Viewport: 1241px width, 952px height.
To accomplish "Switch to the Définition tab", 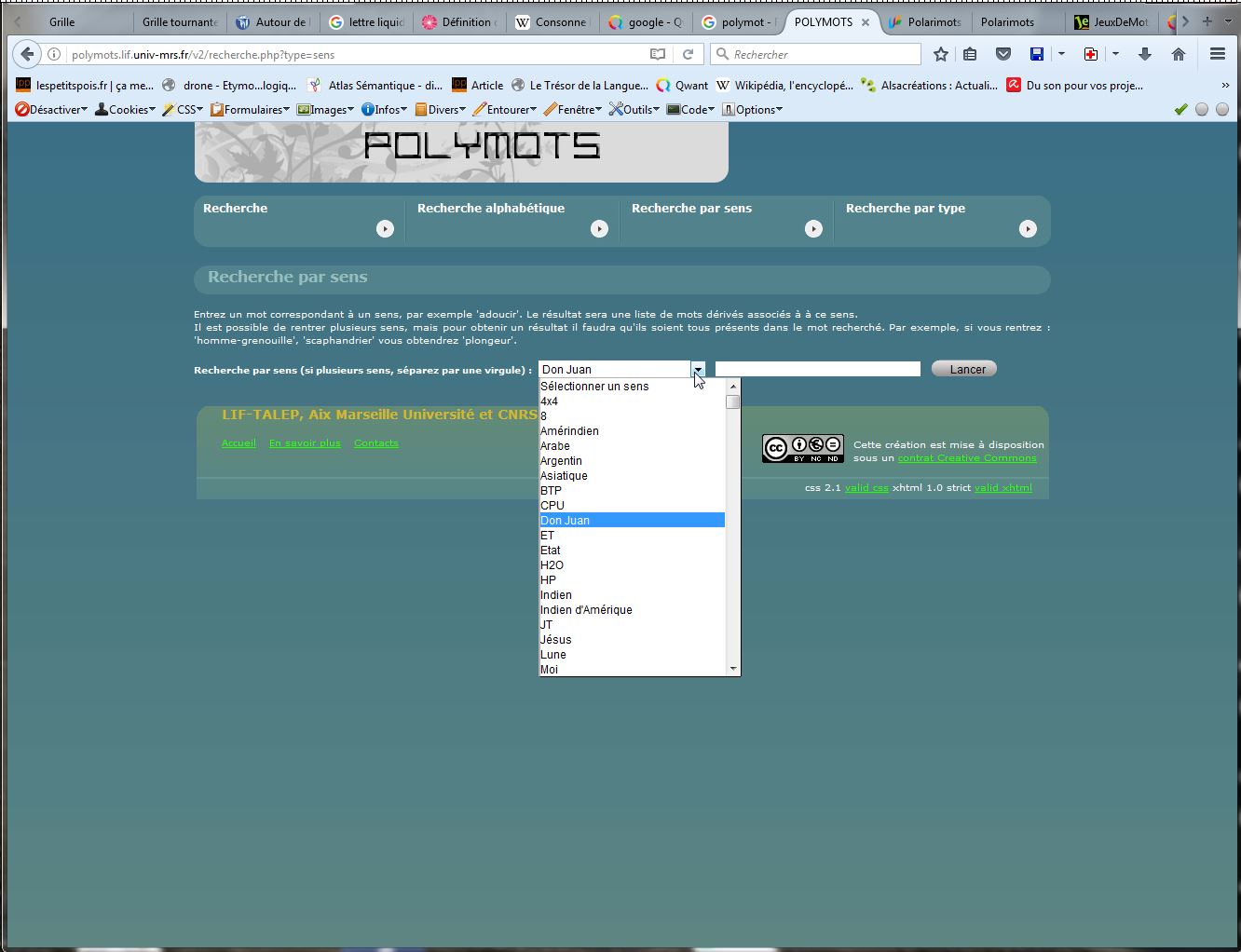I will [x=459, y=21].
